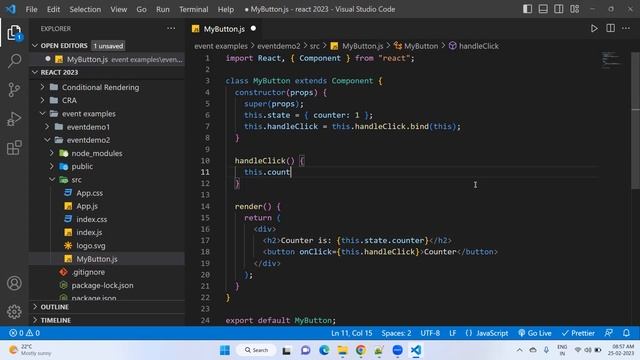Toggle Secondary Side Bar layout icon

[559, 9]
